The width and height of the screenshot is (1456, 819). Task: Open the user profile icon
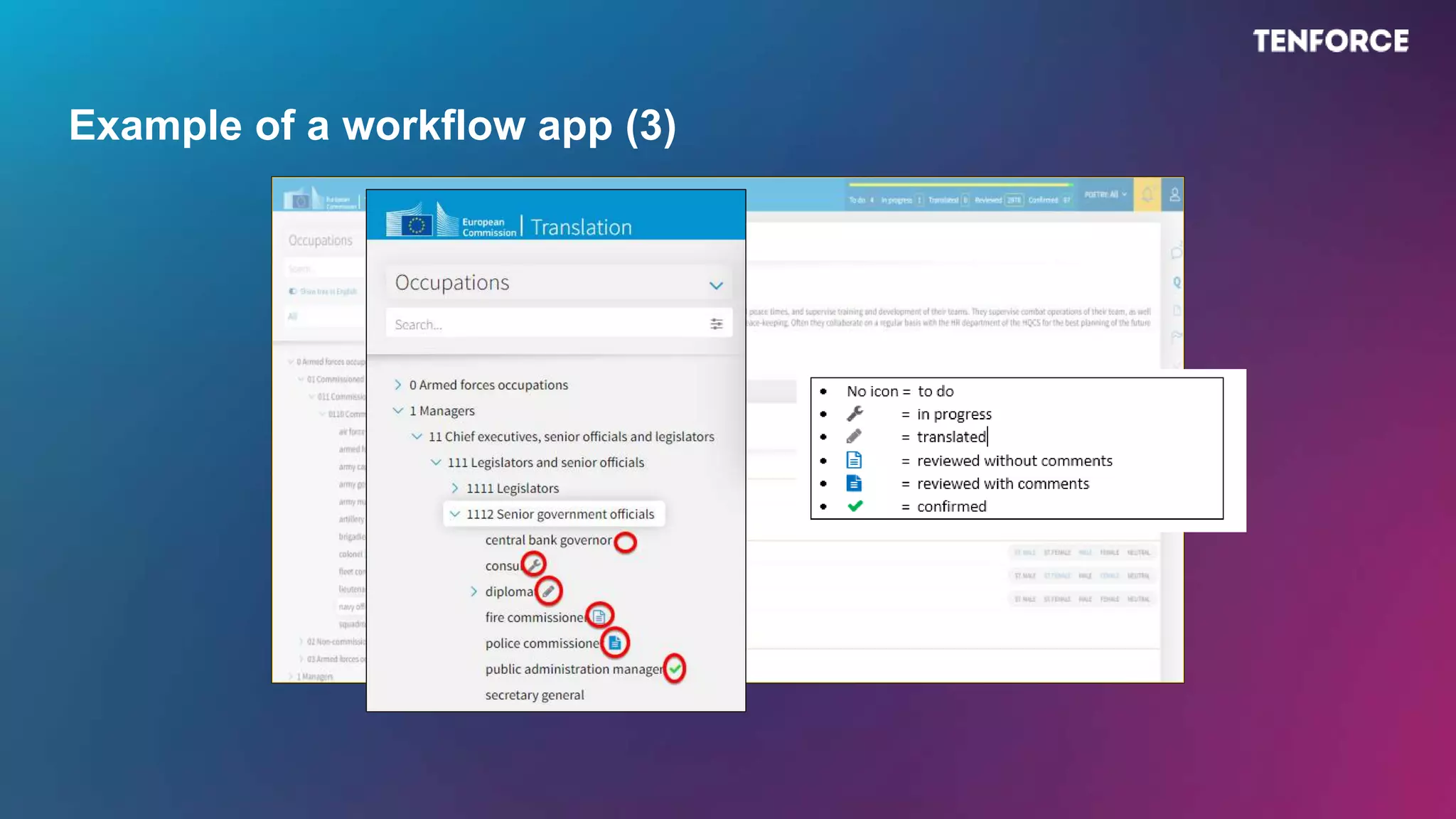tap(1174, 194)
